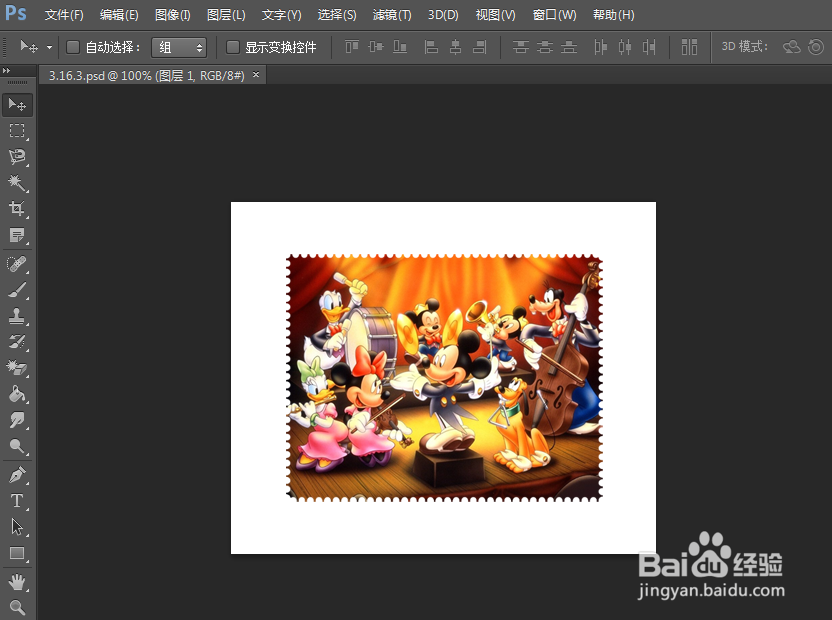
Task: Click Distribute bottom edges icon
Action: click(x=569, y=47)
